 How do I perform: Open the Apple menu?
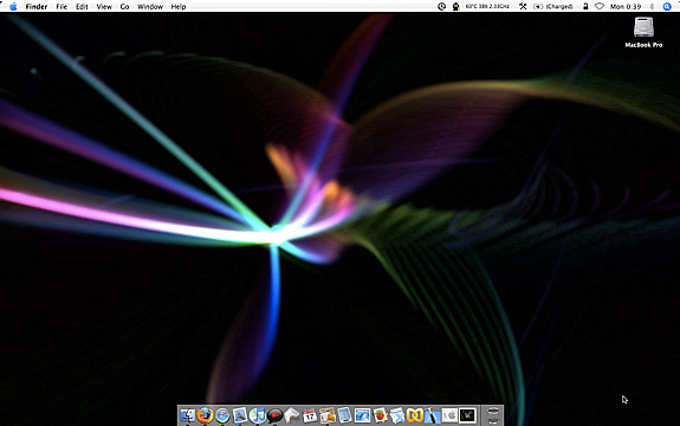pyautogui.click(x=13, y=7)
